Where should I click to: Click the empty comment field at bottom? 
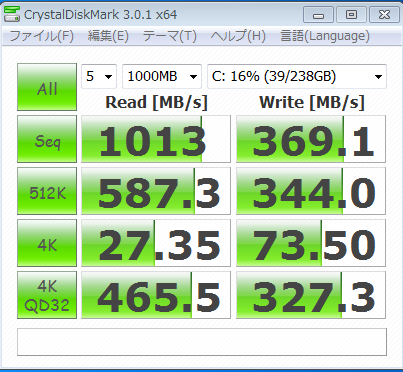(202, 342)
